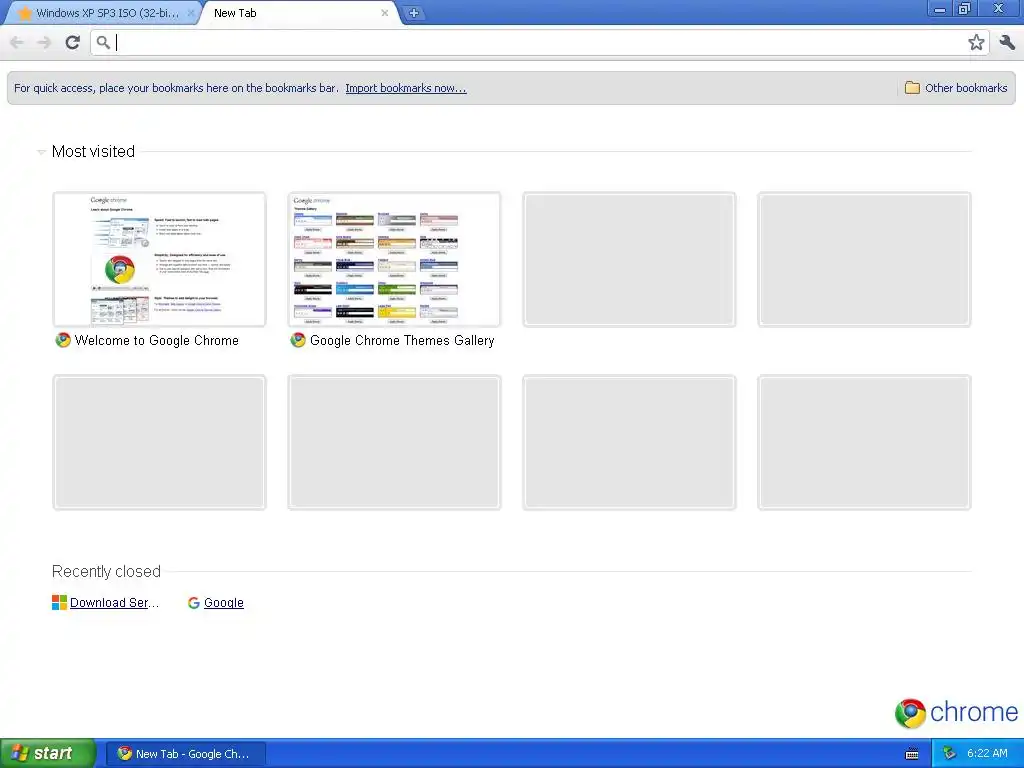Click the Recently closed heading
1024x768 pixels.
click(106, 571)
